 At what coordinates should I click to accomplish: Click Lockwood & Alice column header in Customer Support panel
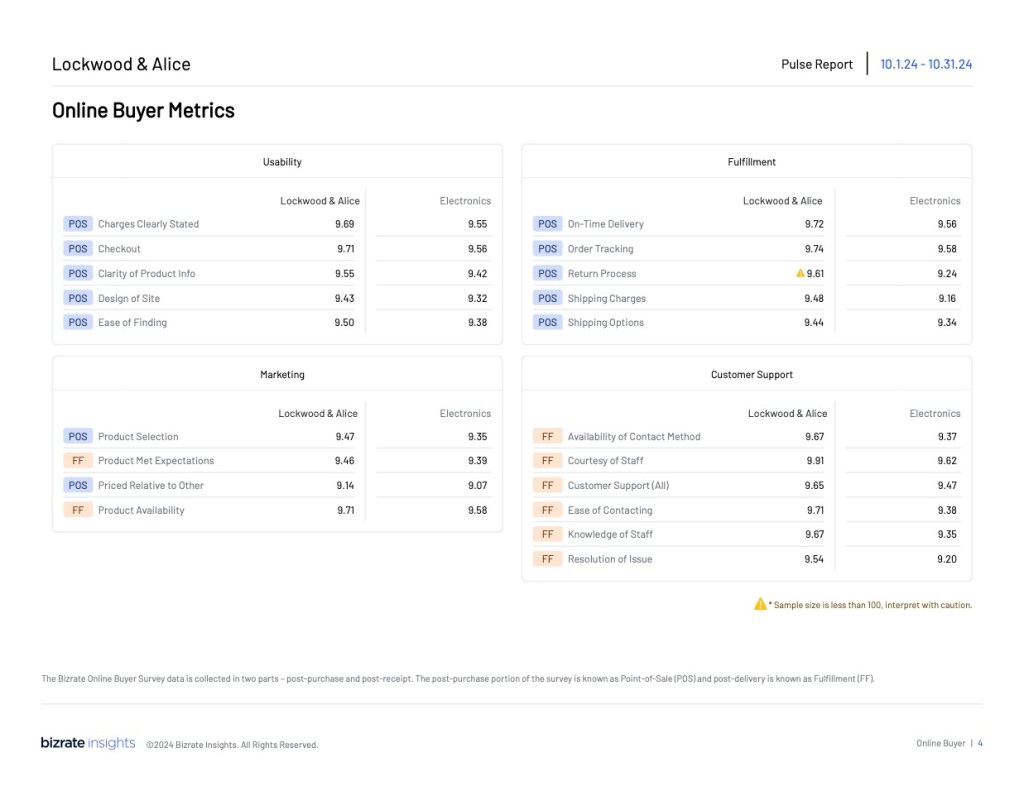coord(788,413)
